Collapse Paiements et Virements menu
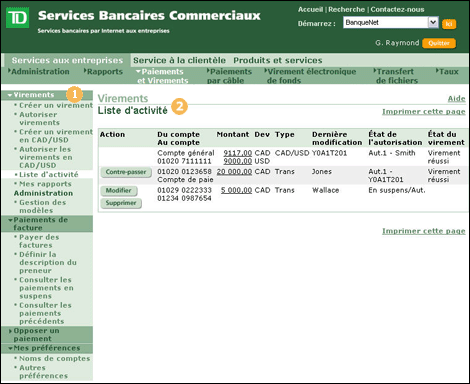This screenshot has width=470, height=384. point(162,76)
